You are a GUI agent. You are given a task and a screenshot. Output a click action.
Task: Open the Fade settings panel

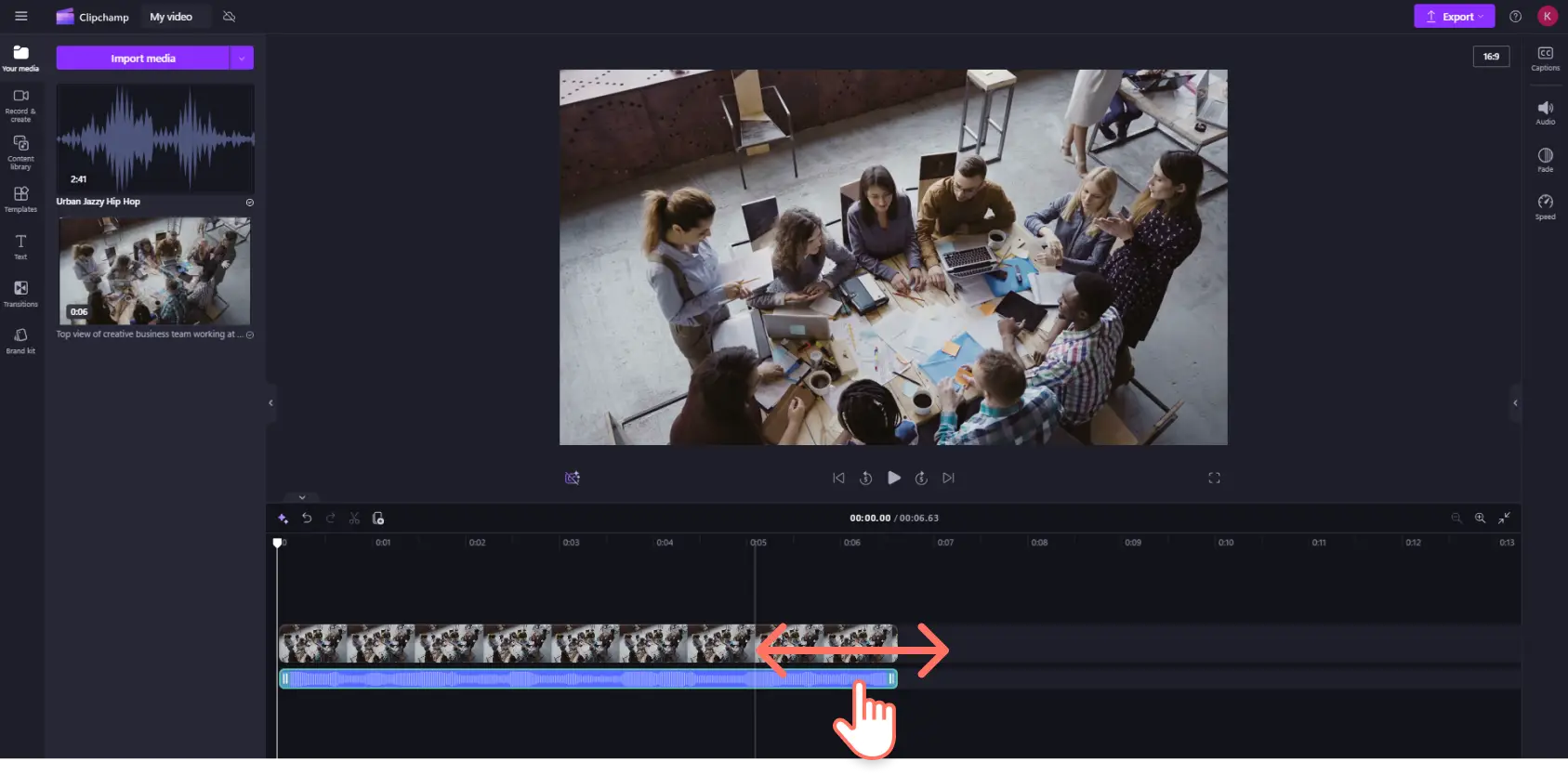pos(1545,159)
